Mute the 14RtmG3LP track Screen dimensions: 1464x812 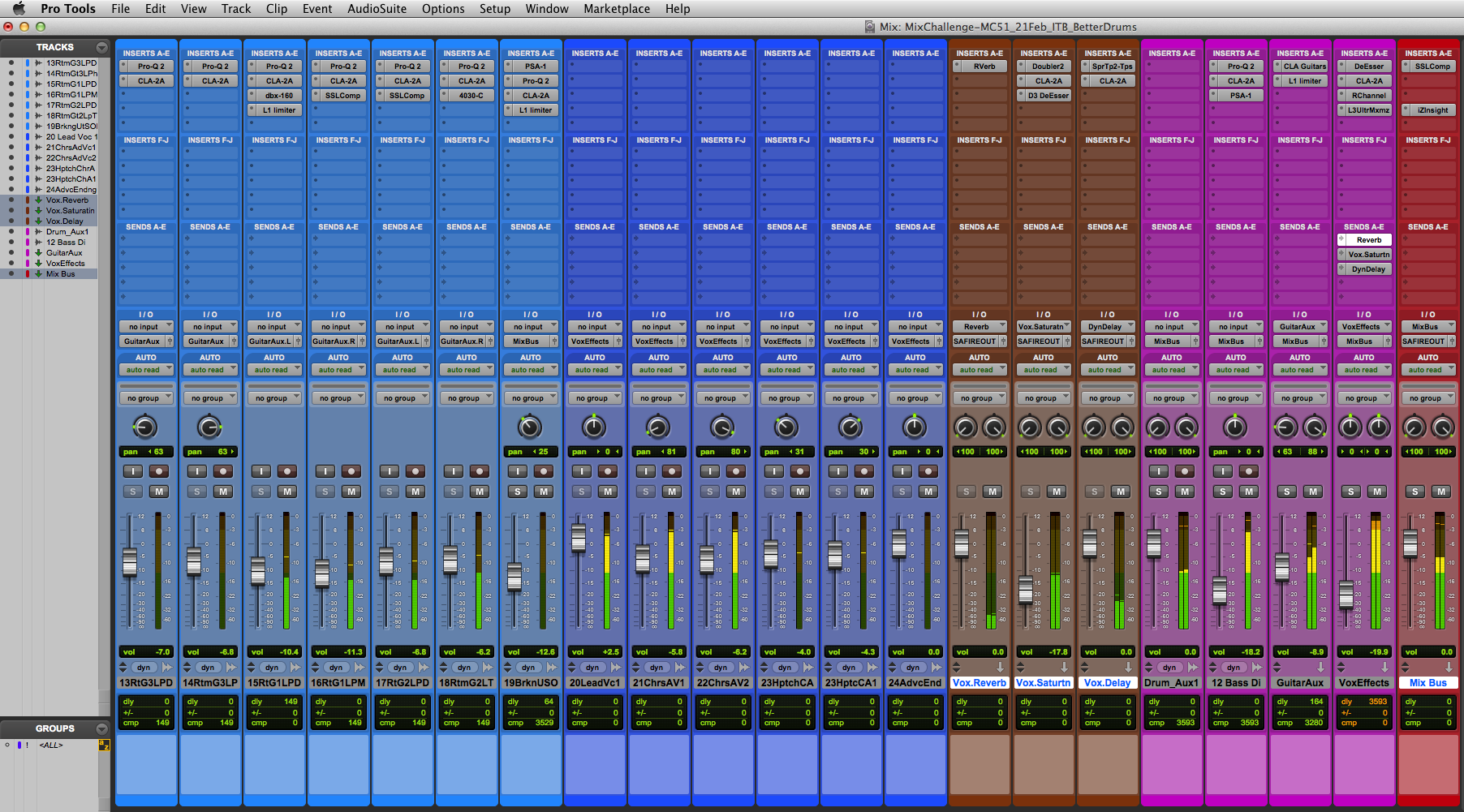(223, 492)
